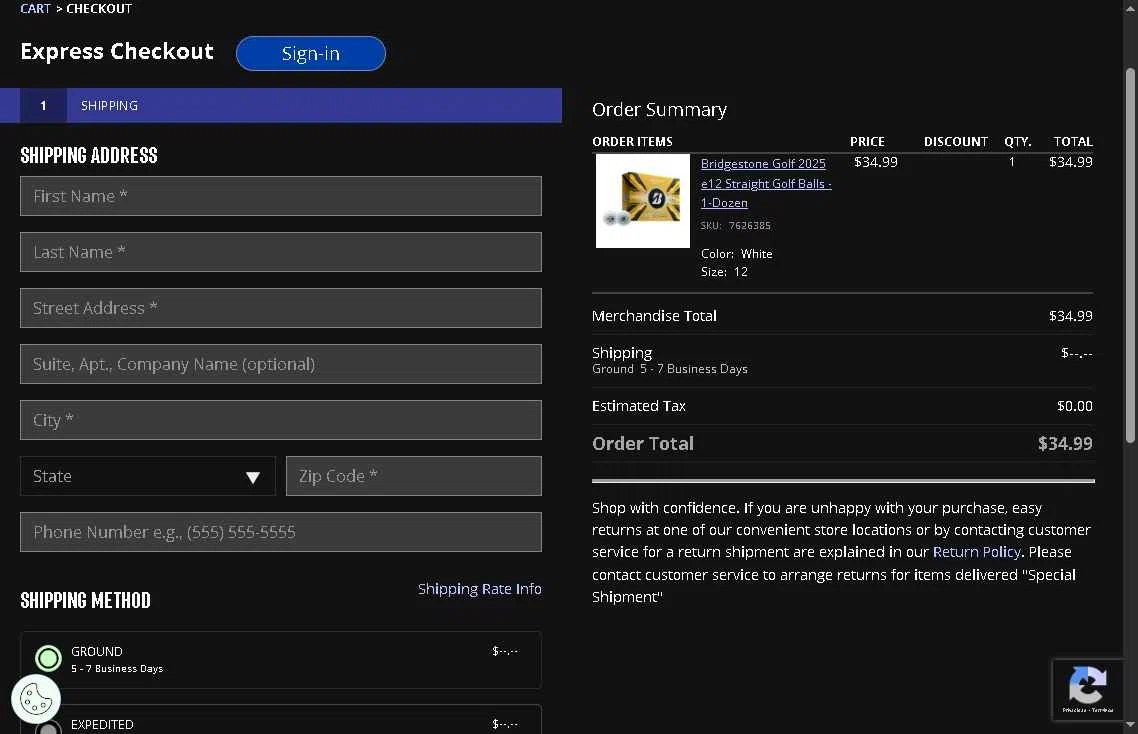
Task: Click the Sign-in button
Action: (311, 54)
